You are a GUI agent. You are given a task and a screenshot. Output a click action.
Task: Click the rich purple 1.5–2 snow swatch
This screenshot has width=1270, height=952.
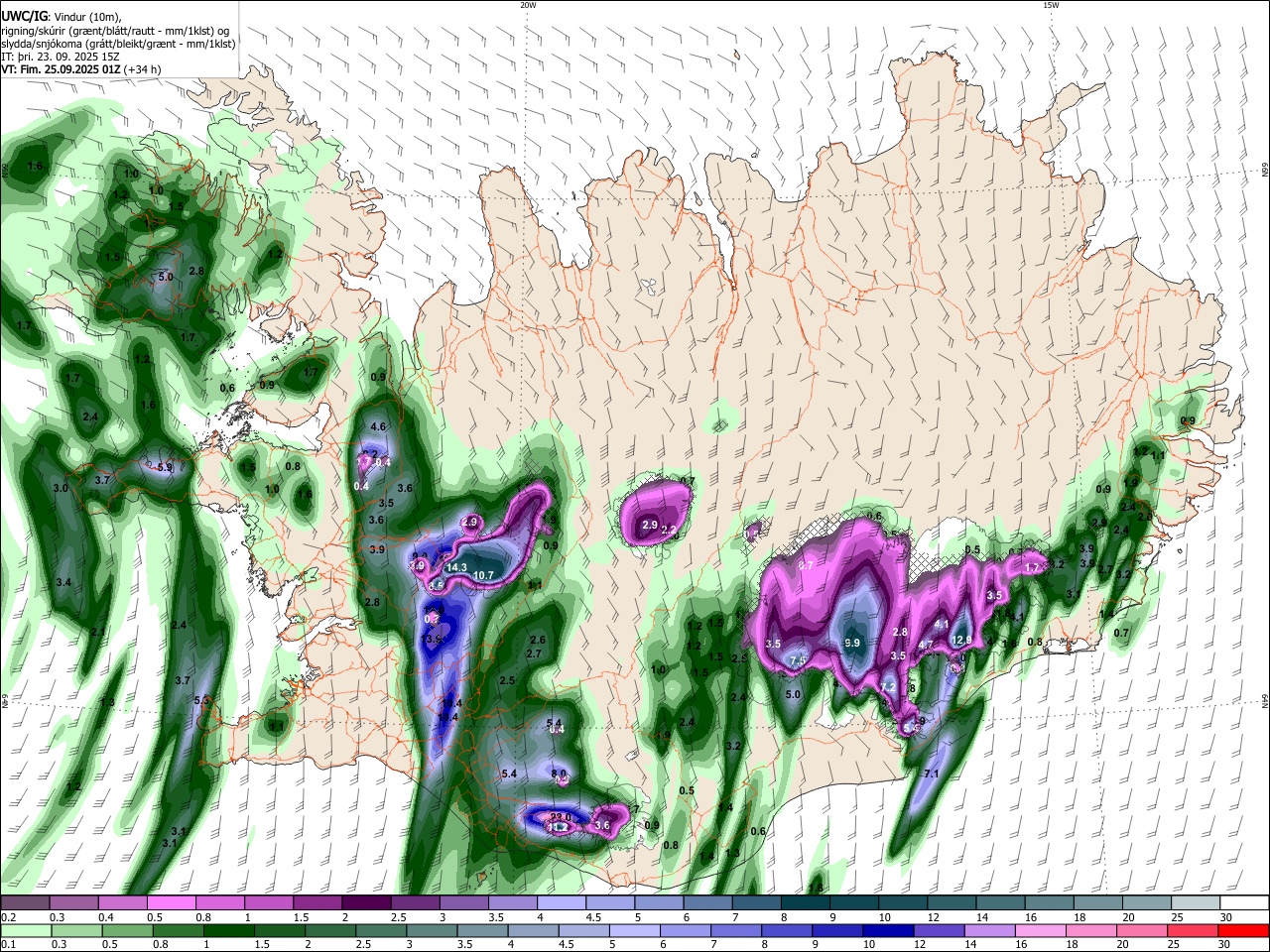pos(317,903)
